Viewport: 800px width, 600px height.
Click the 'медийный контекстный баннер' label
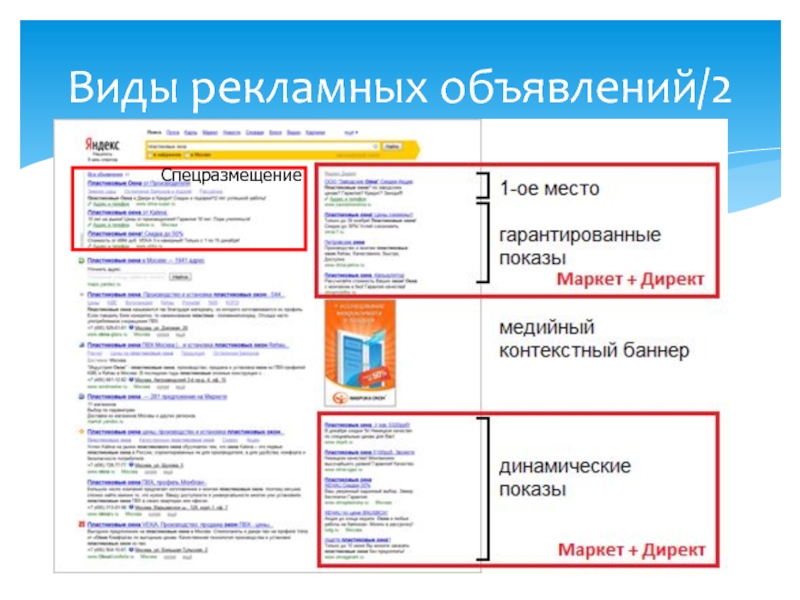pos(594,339)
